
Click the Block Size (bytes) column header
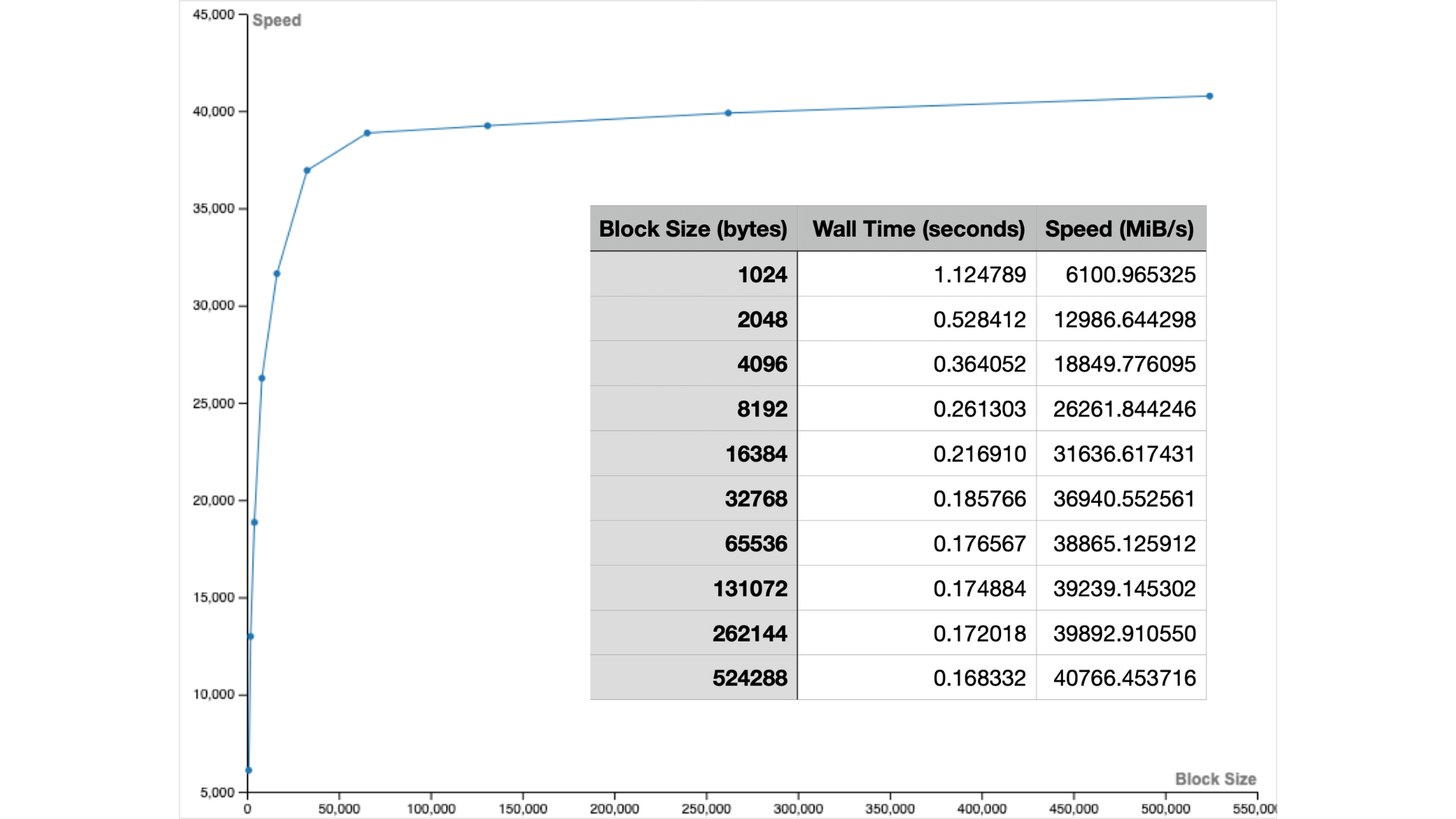coord(693,229)
